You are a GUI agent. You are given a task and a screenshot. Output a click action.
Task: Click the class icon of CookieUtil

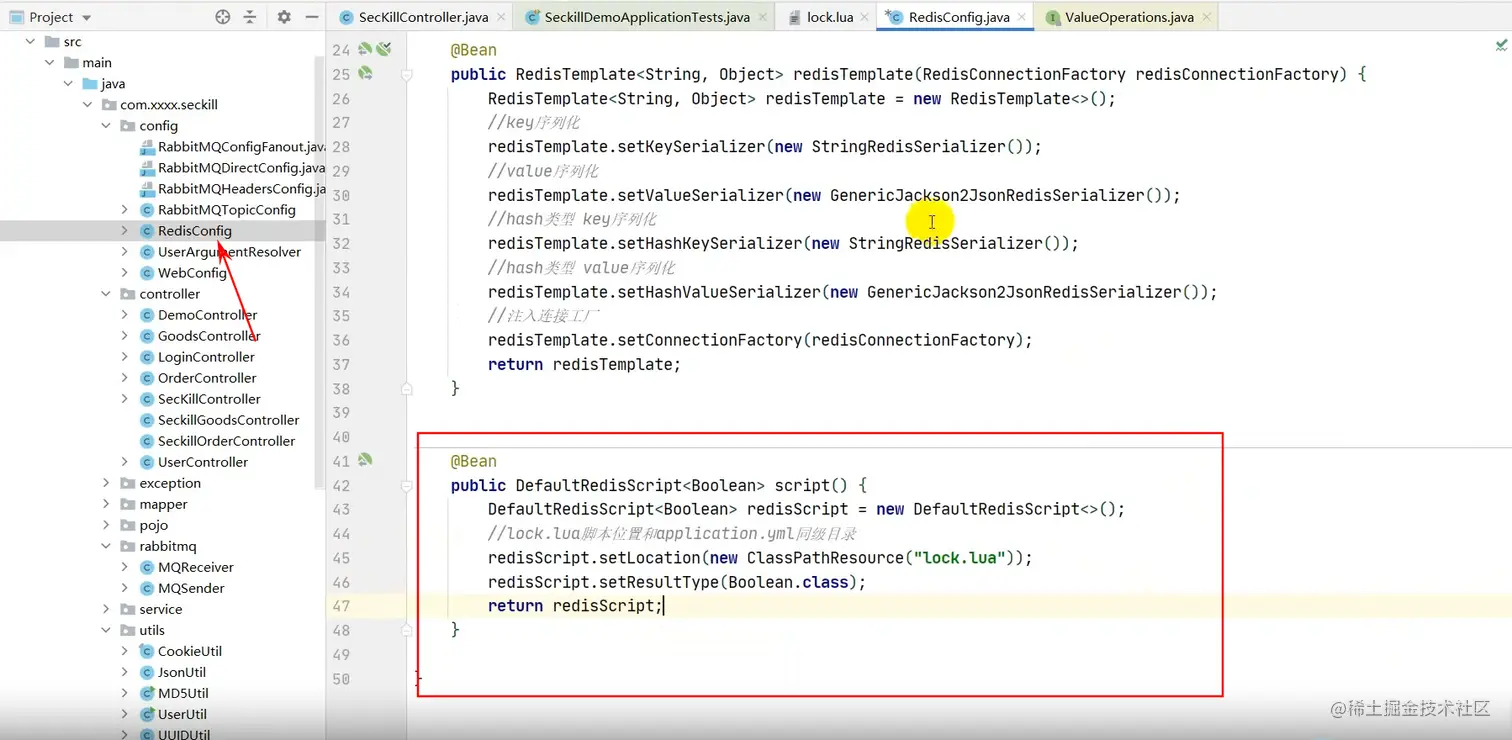147,651
